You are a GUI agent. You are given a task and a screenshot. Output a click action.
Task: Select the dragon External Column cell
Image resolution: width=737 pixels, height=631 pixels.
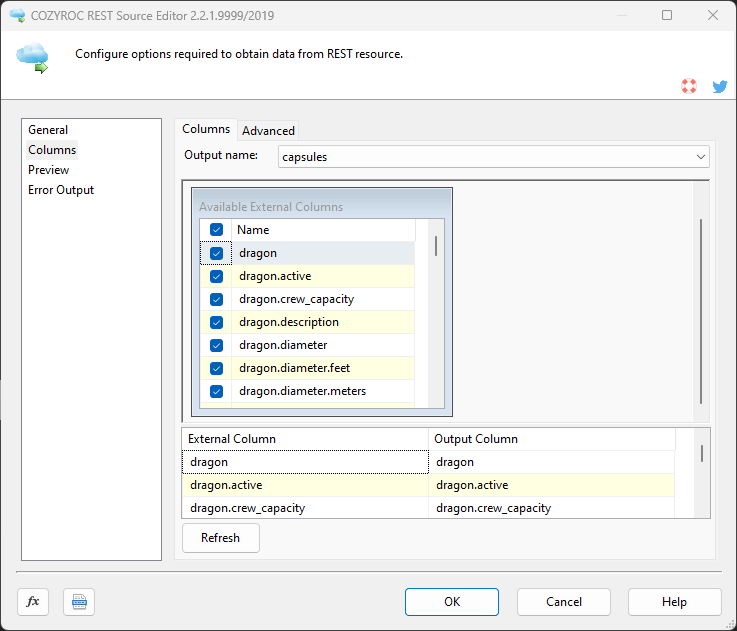coord(305,462)
